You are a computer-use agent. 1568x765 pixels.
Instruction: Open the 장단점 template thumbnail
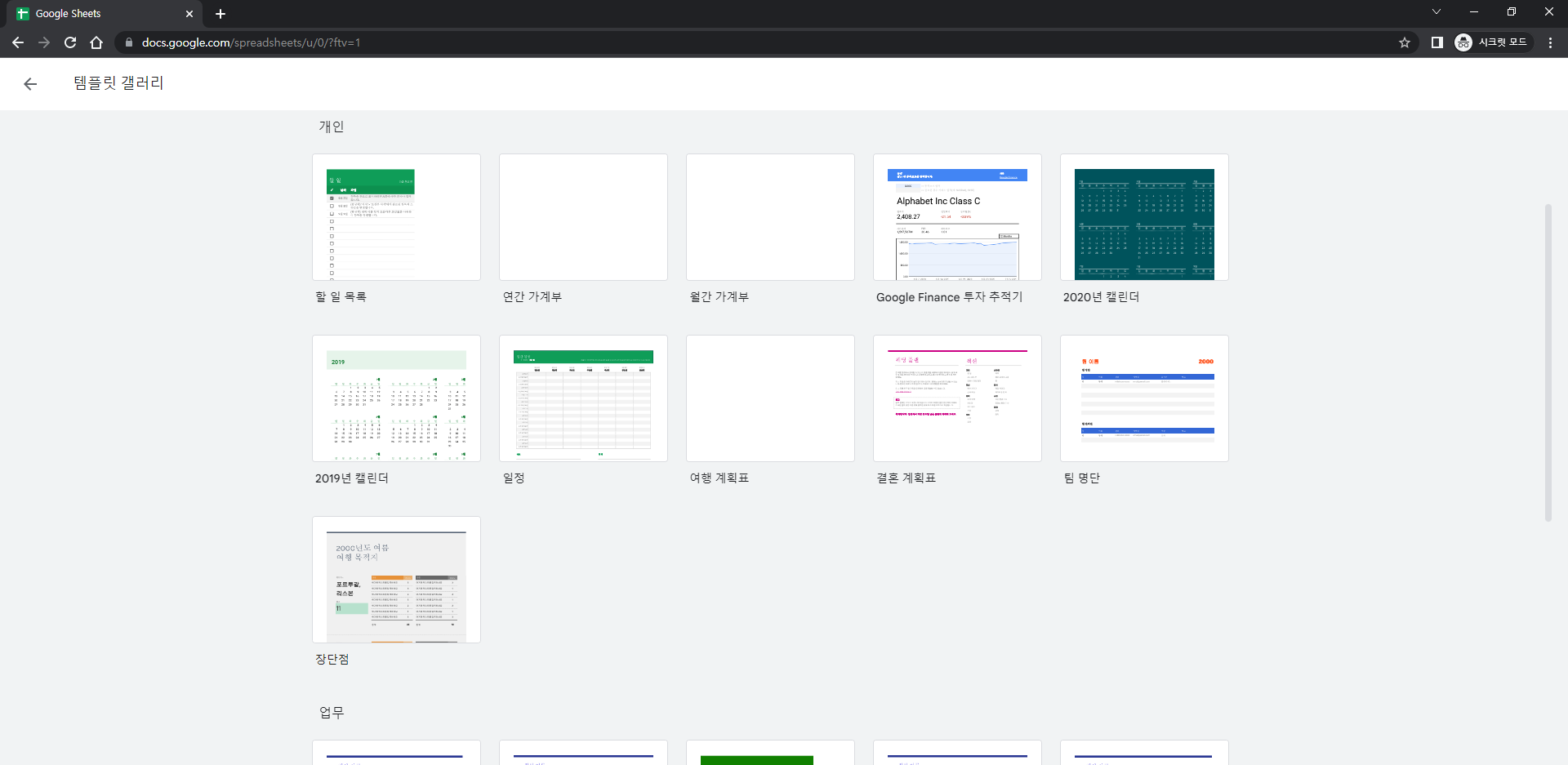[396, 580]
